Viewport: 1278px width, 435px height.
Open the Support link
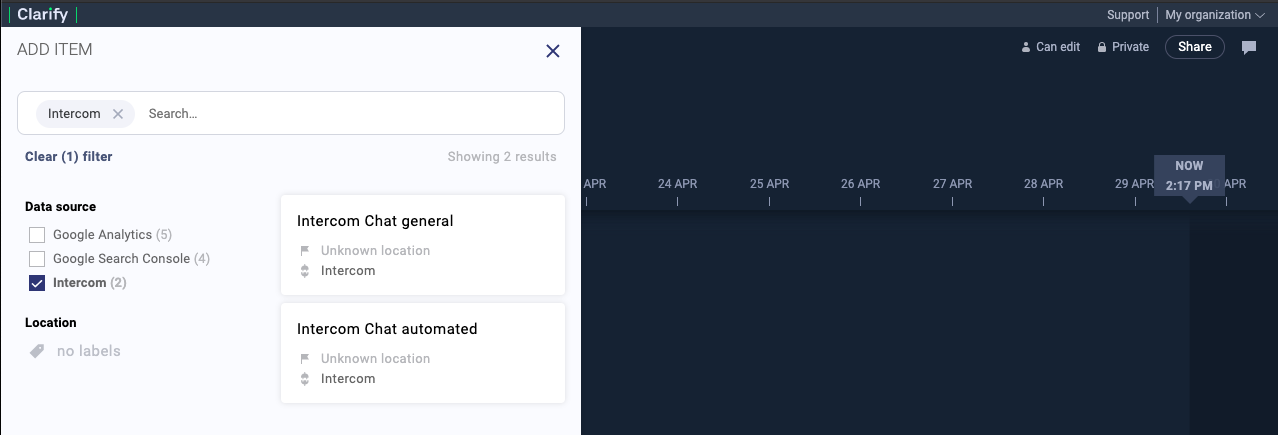1128,15
